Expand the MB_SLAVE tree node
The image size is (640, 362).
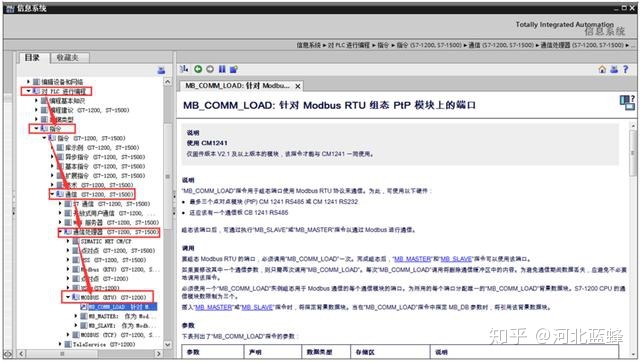tap(76, 325)
